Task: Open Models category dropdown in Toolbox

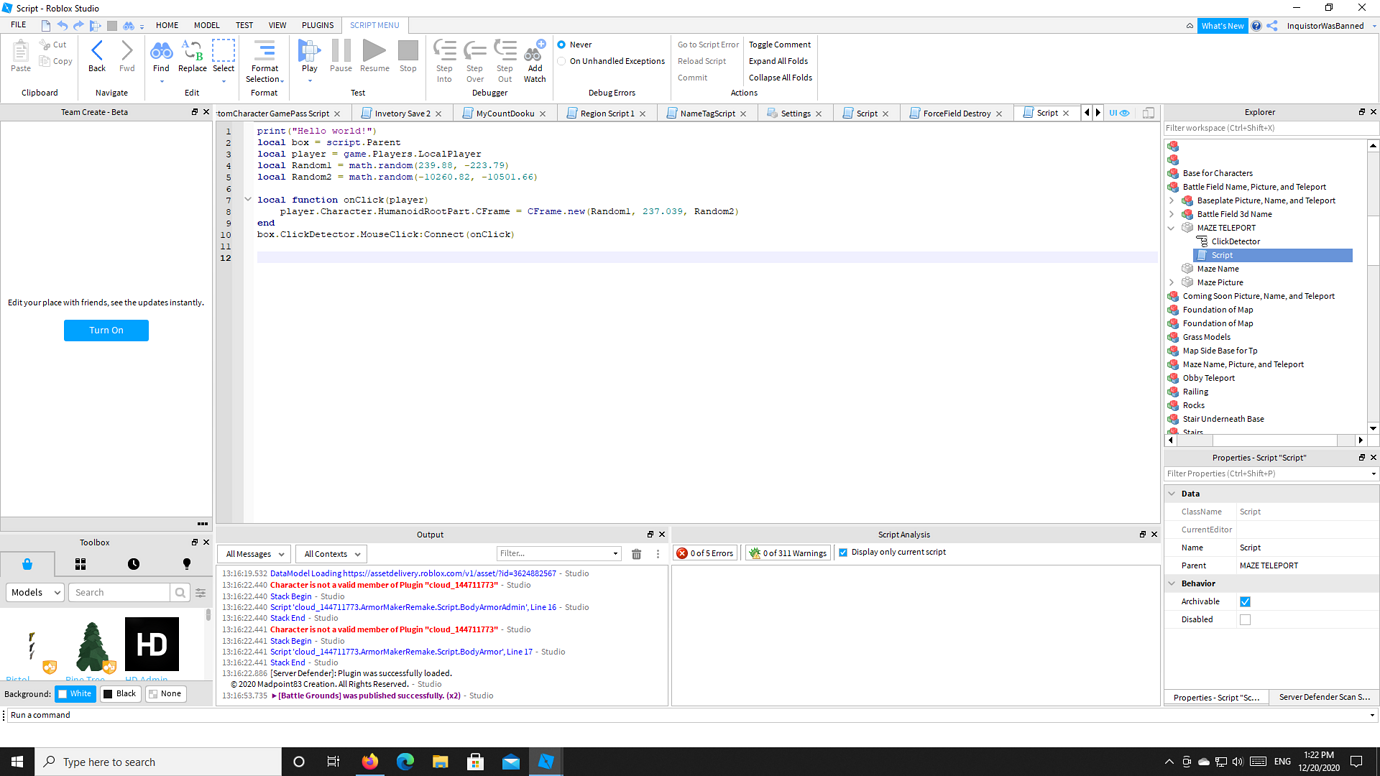Action: [35, 592]
